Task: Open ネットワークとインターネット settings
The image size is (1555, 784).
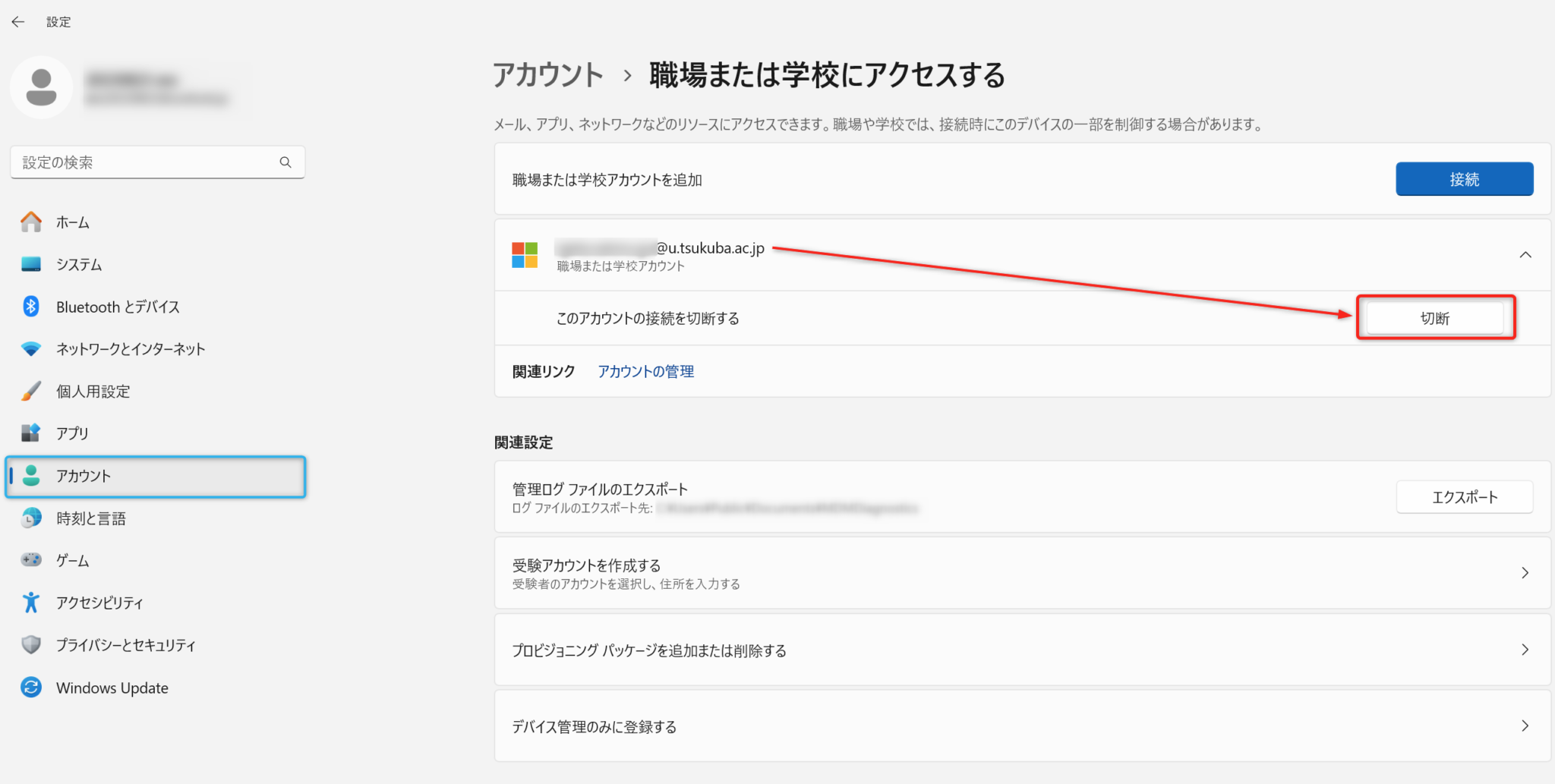Action: pyautogui.click(x=30, y=349)
